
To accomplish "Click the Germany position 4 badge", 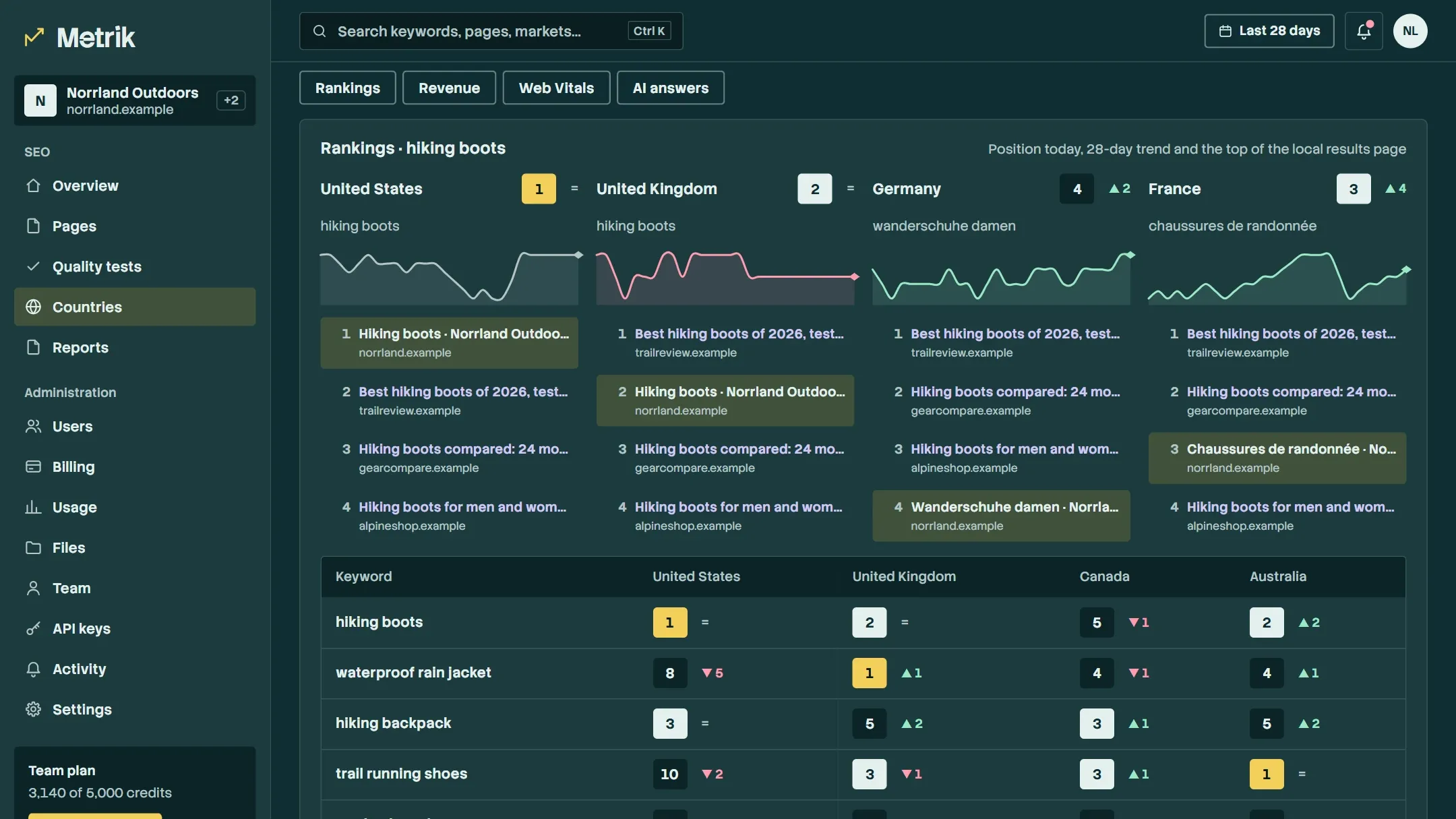I will pos(1076,189).
